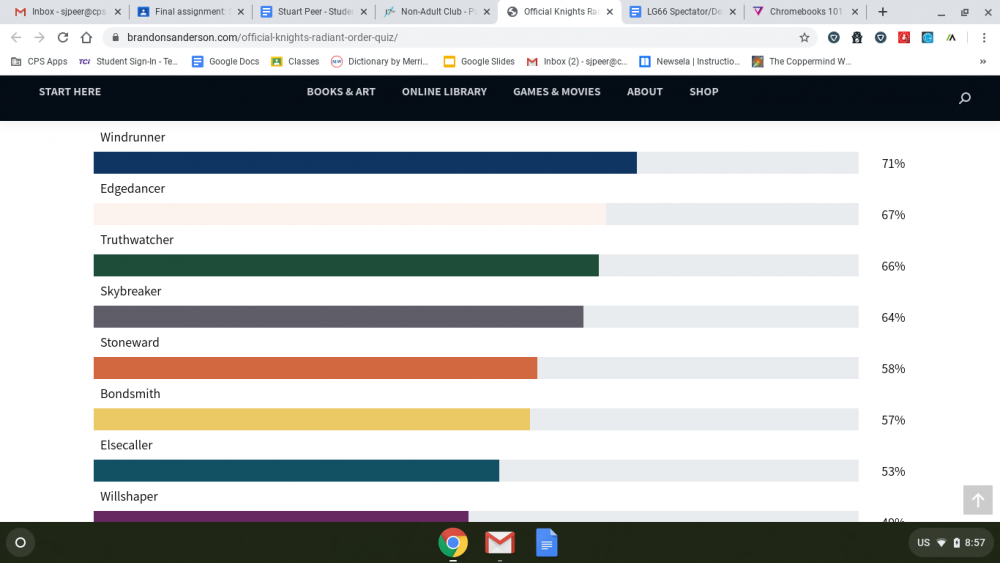Click the back-to-top arrow button
1000x563 pixels.
[x=978, y=500]
